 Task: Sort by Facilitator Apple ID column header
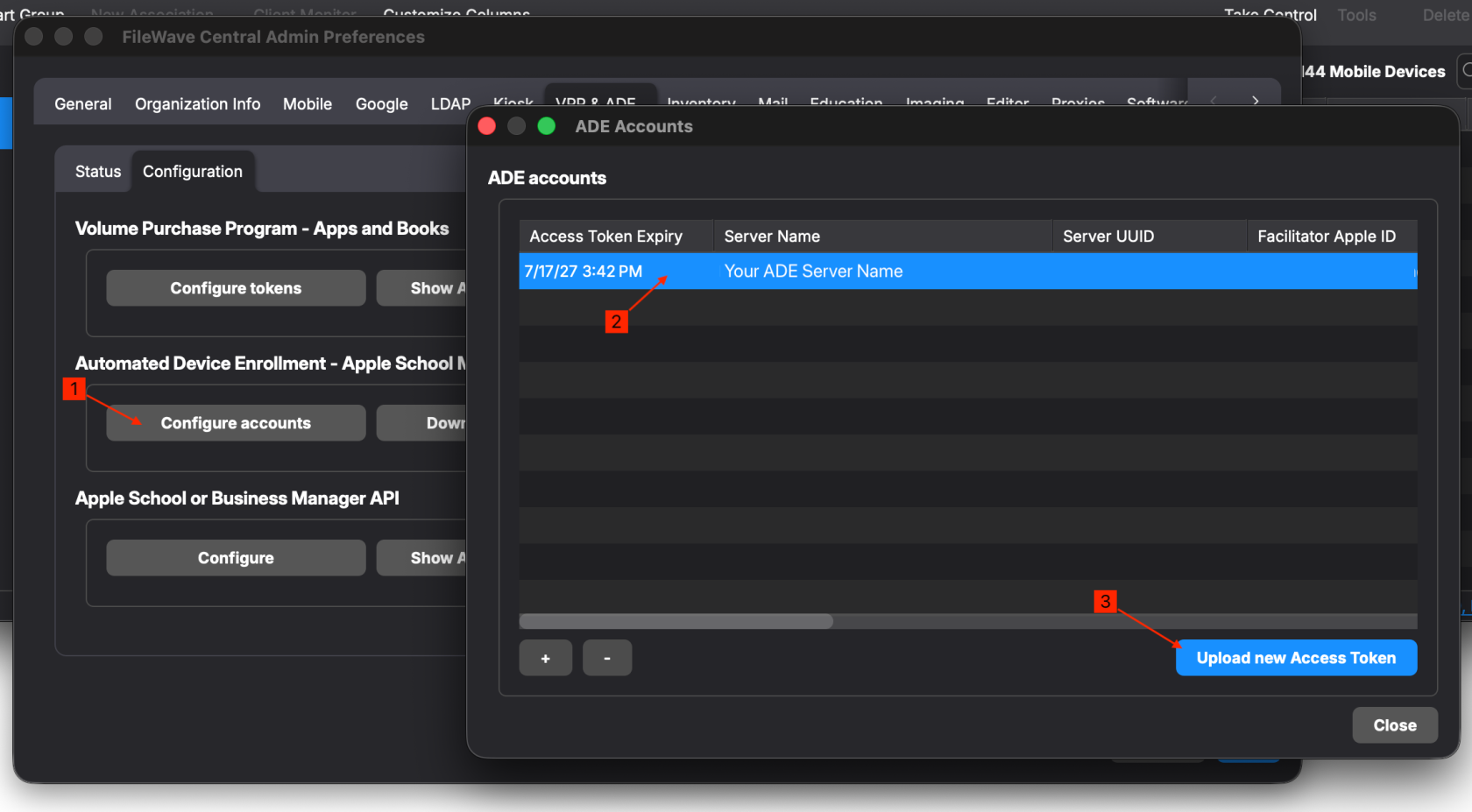pyautogui.click(x=1332, y=237)
